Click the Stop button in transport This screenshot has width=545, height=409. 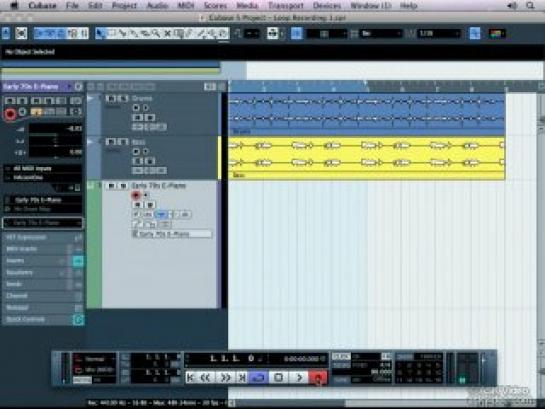click(x=278, y=377)
